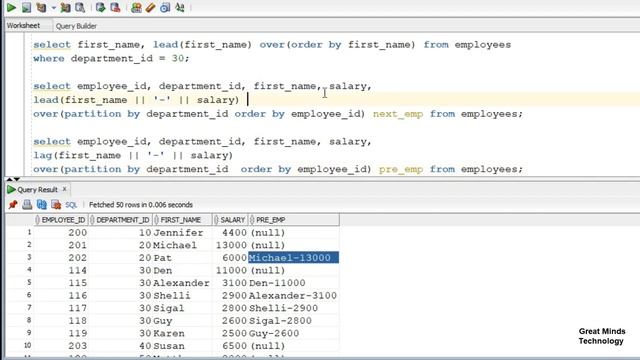Click the red-marked grid icon in result toolbar
Screen dimensions: 640x360
coord(56,204)
